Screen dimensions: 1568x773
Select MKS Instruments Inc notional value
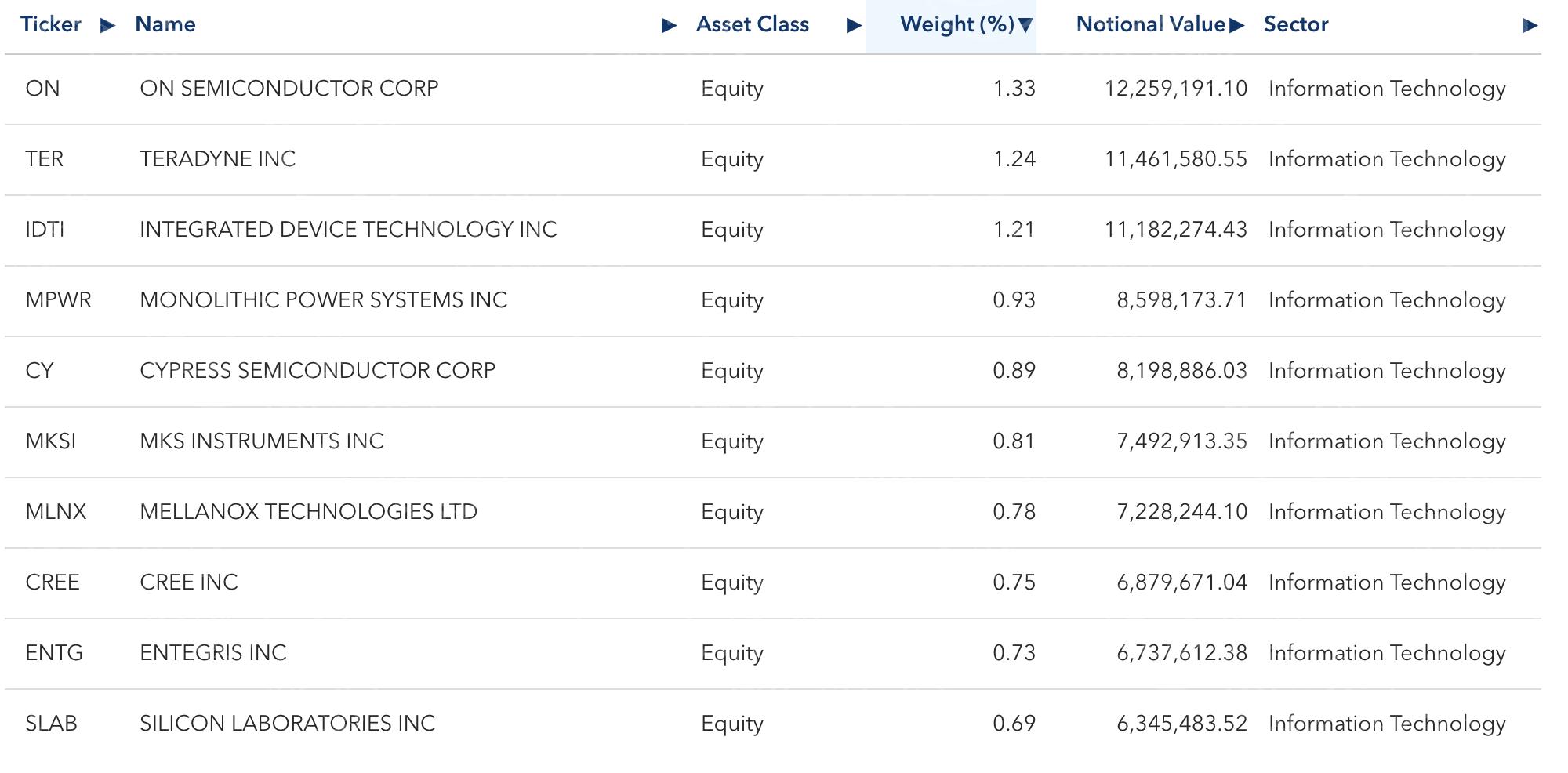[x=1181, y=441]
